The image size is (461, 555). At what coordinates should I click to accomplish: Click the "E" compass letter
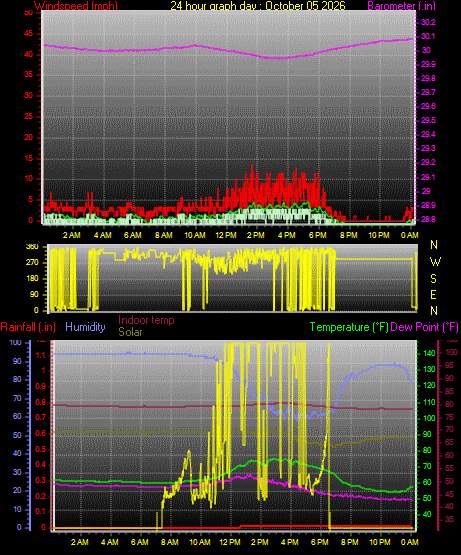(433, 294)
